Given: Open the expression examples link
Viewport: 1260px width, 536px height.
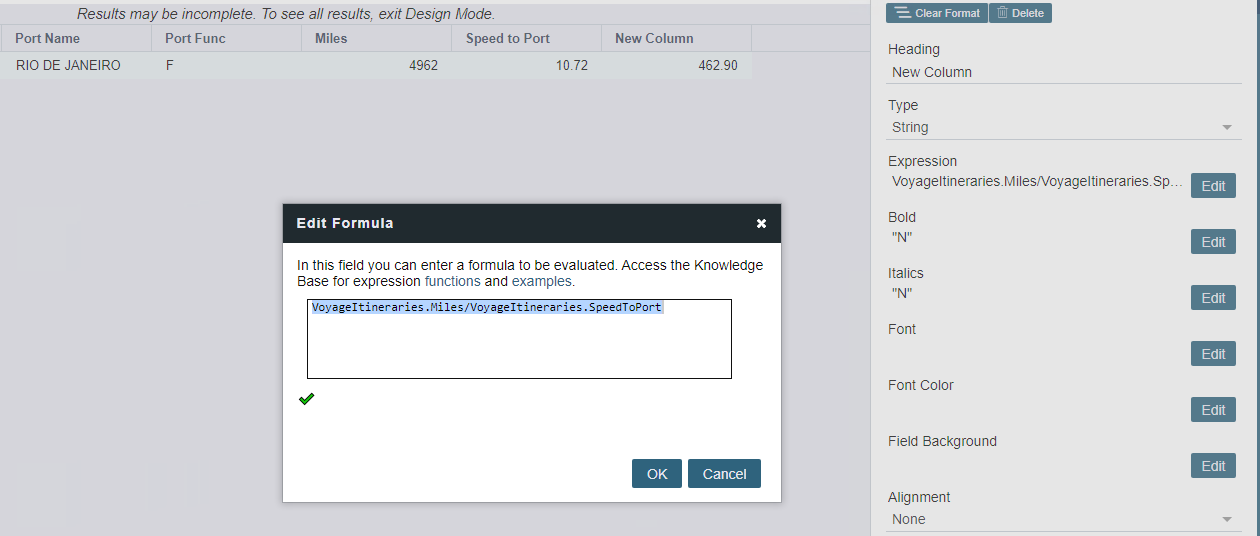Looking at the screenshot, I should (x=541, y=282).
